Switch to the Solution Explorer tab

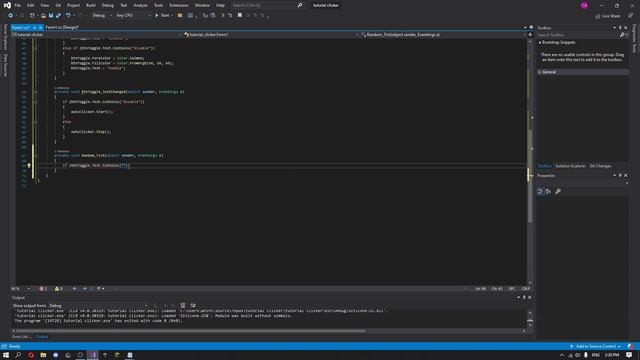tap(570, 166)
